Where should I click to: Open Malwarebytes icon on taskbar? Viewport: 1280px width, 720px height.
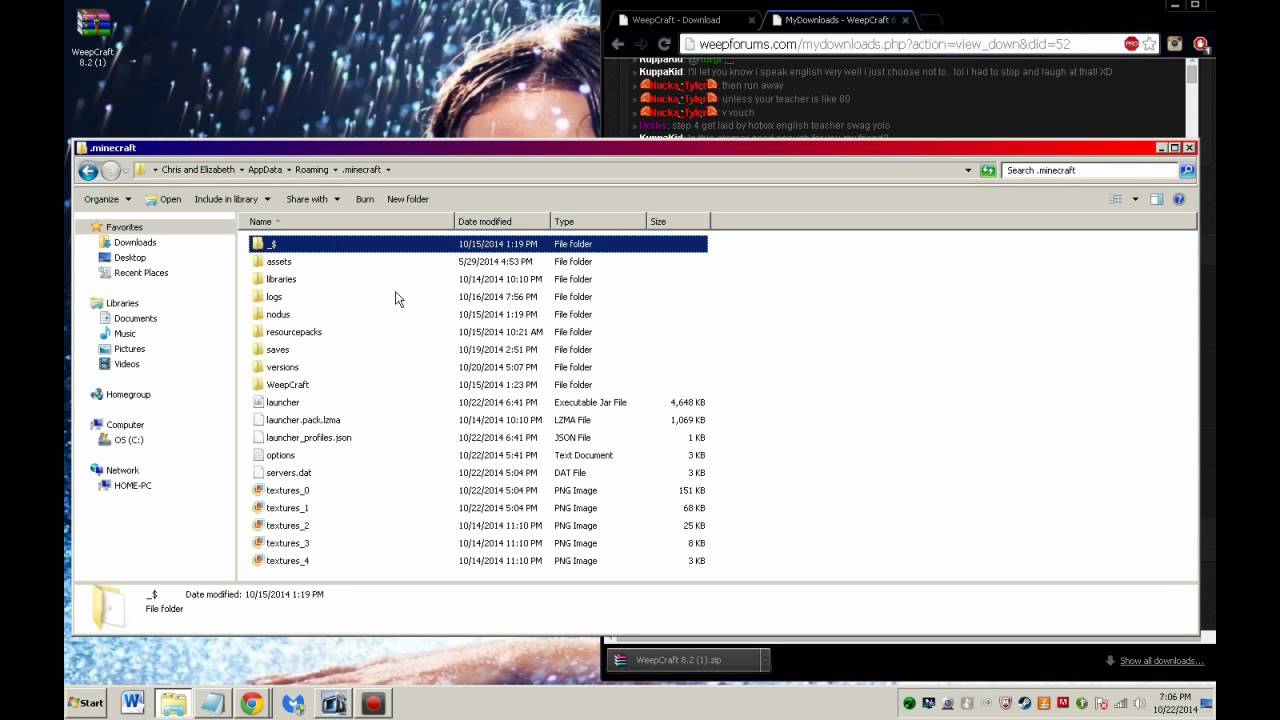(x=293, y=704)
